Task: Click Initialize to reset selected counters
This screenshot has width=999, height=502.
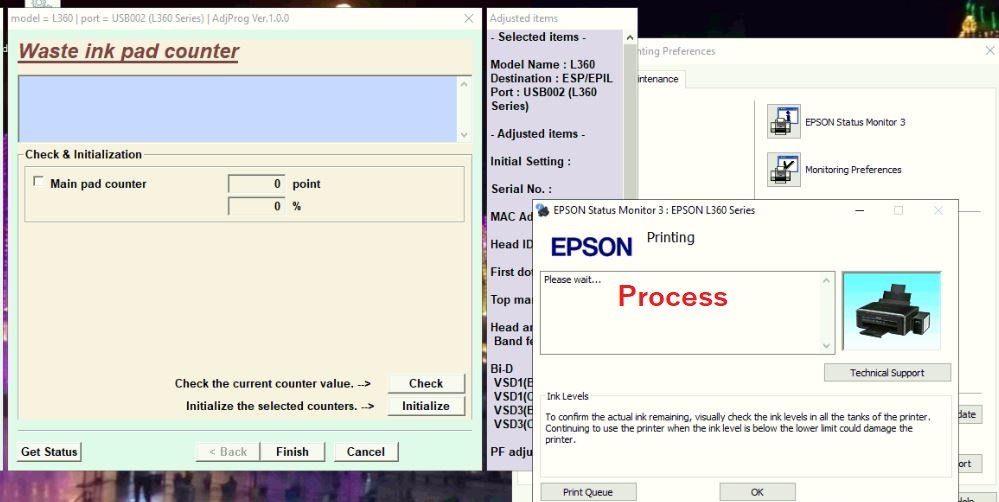Action: point(426,406)
